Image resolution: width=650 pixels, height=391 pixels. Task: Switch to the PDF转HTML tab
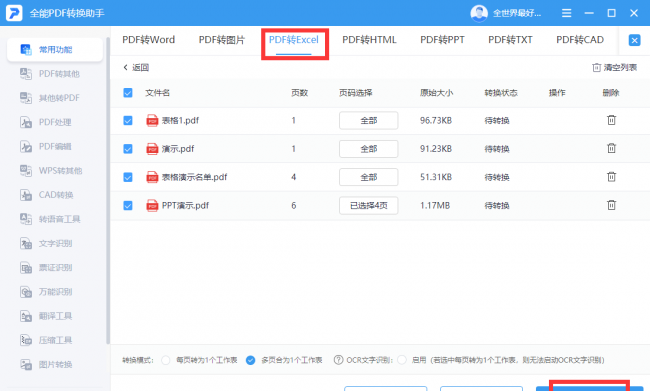click(369, 40)
